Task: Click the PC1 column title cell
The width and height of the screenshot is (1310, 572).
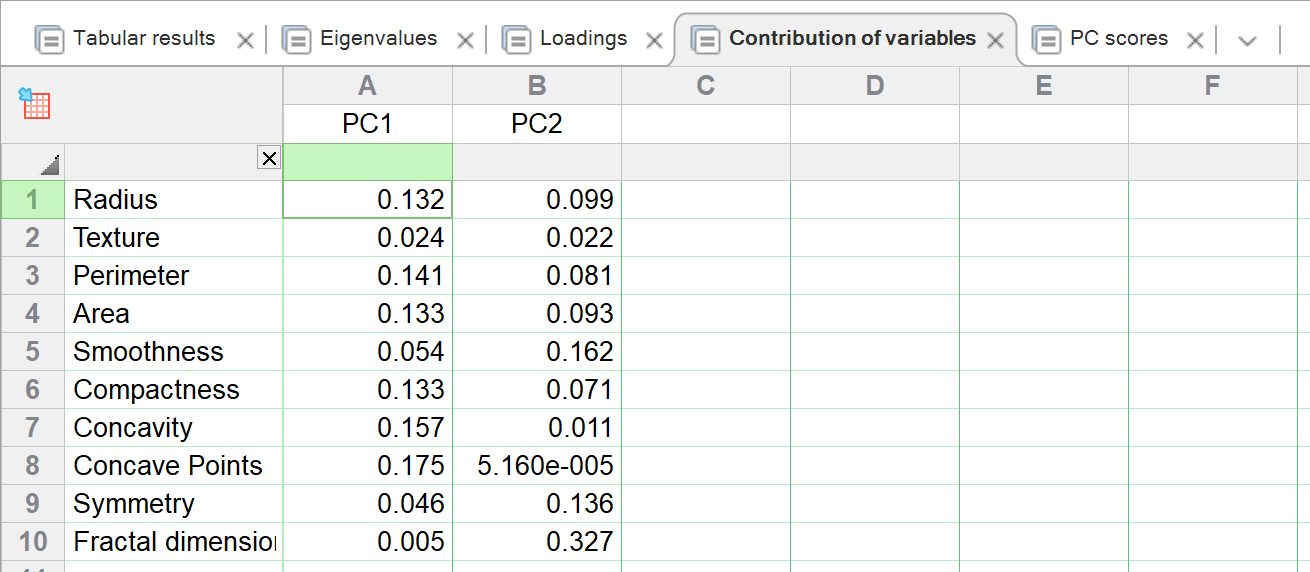Action: pos(367,124)
